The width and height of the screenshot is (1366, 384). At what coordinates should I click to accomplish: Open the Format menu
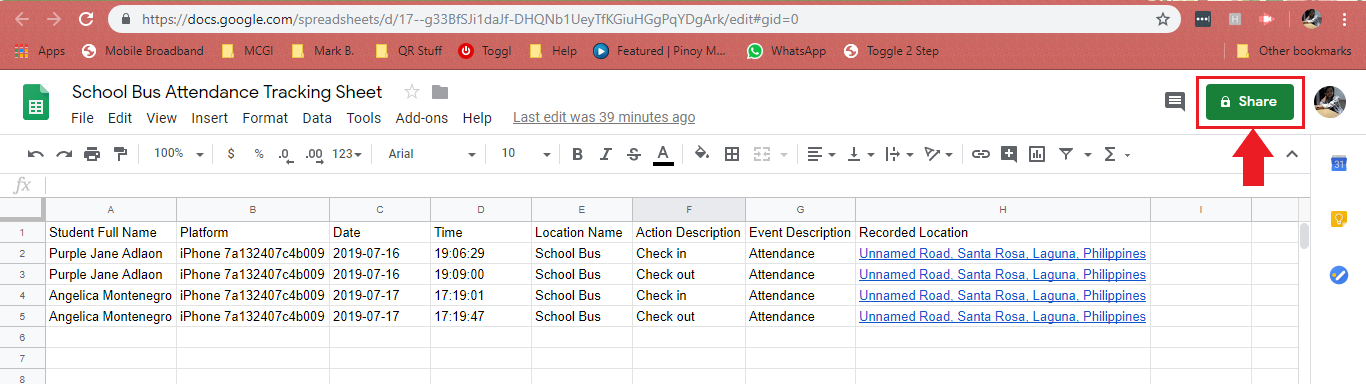pos(265,118)
